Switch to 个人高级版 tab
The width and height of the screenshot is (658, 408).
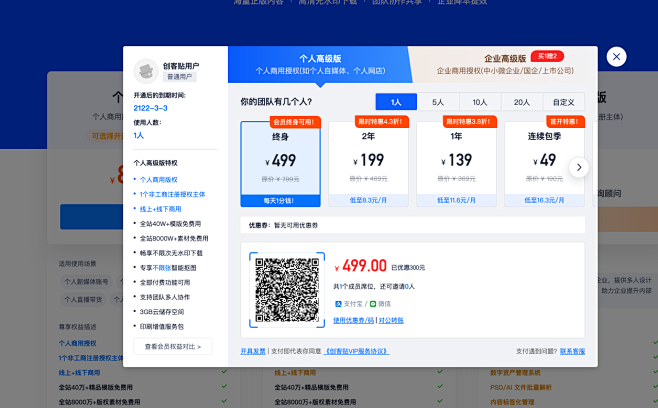click(320, 64)
